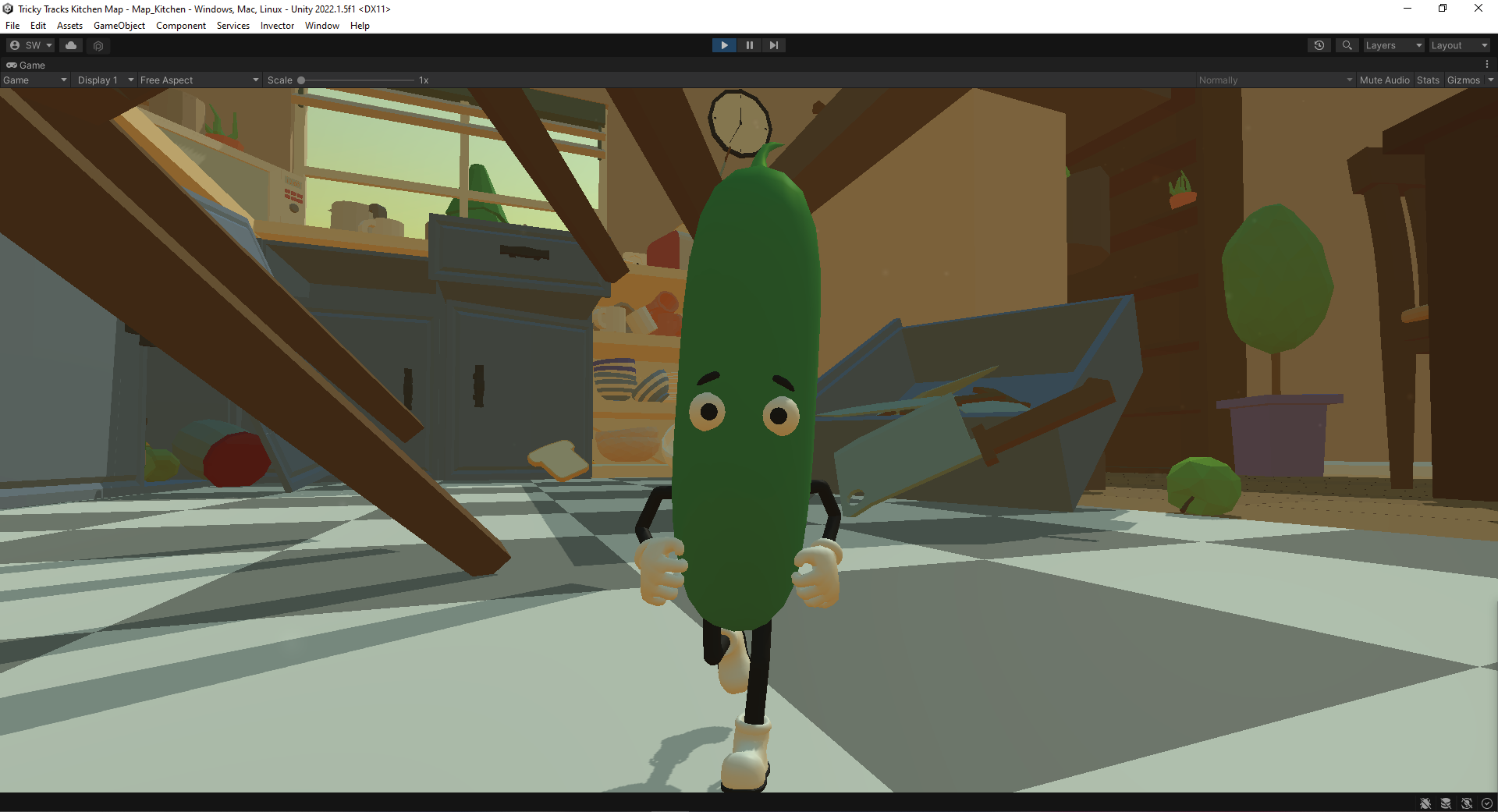
Task: Restore down the Unity window
Action: [1443, 9]
